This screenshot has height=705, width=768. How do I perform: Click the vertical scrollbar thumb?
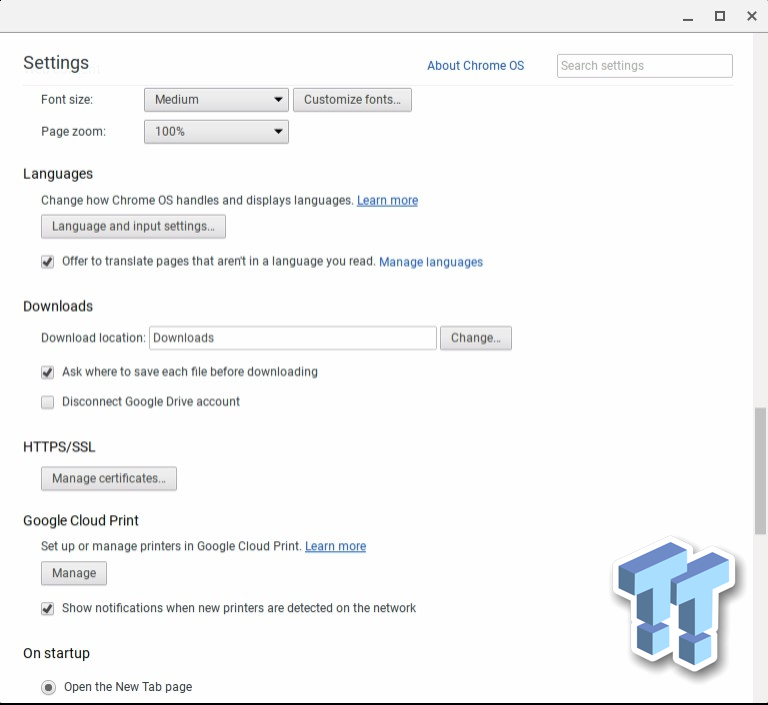(760, 472)
